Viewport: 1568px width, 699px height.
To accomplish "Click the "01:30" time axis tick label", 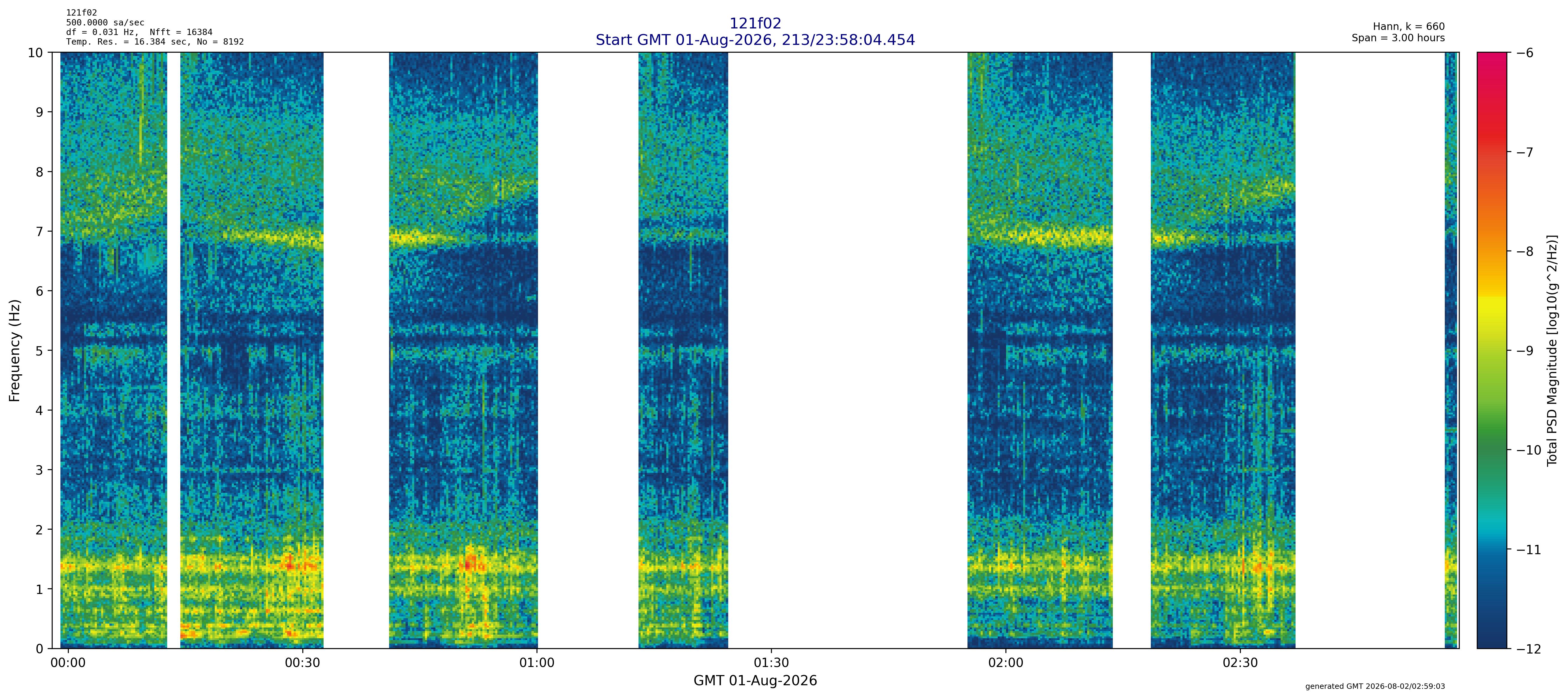I will tap(771, 663).
